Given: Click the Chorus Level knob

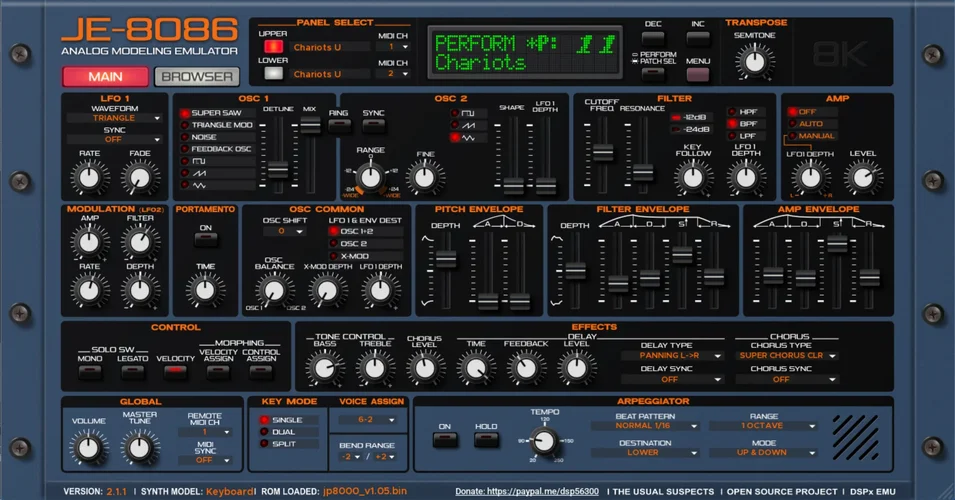Looking at the screenshot, I should pyautogui.click(x=425, y=368).
